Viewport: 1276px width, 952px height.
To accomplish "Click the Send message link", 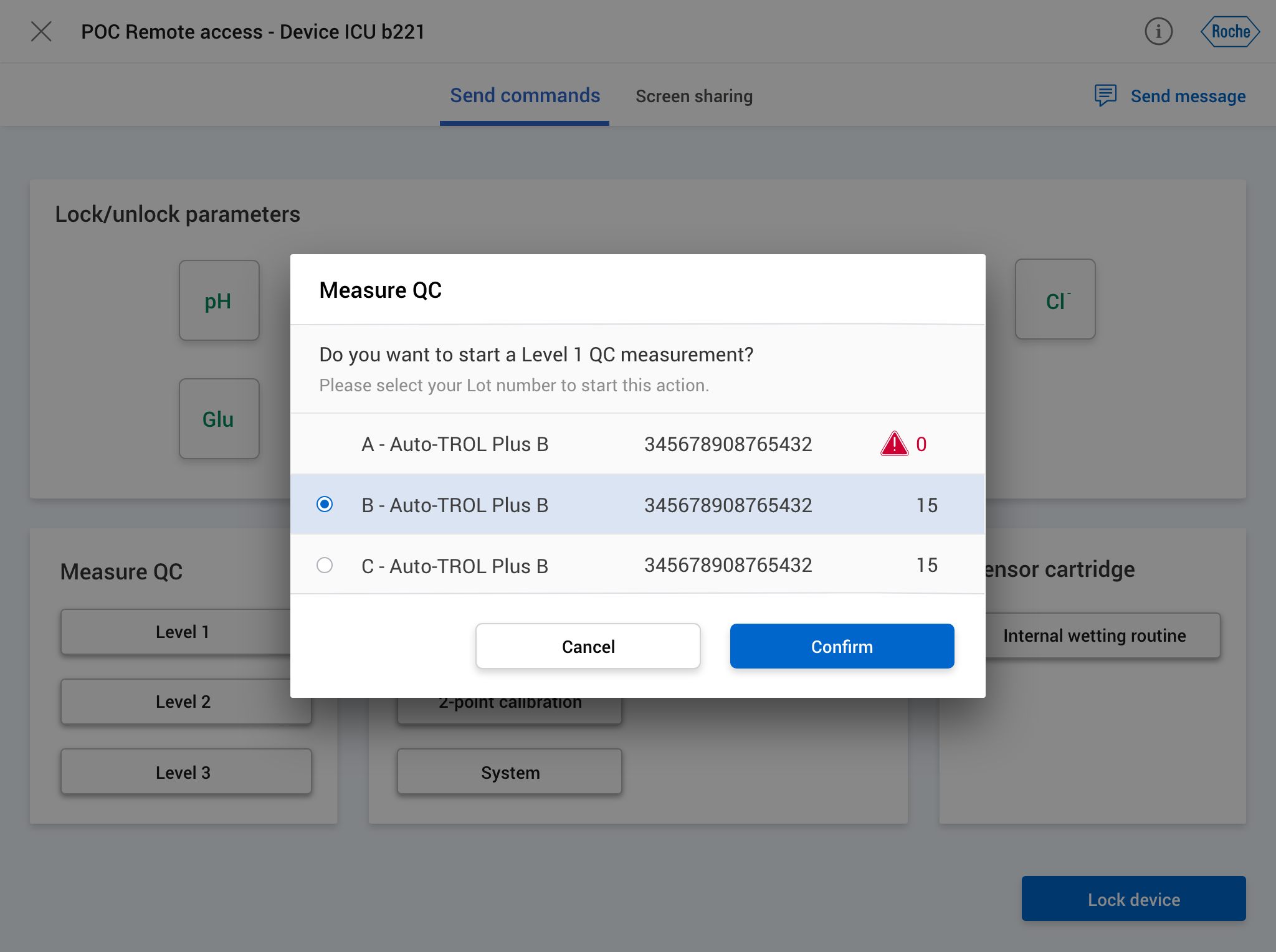I will pyautogui.click(x=1188, y=97).
